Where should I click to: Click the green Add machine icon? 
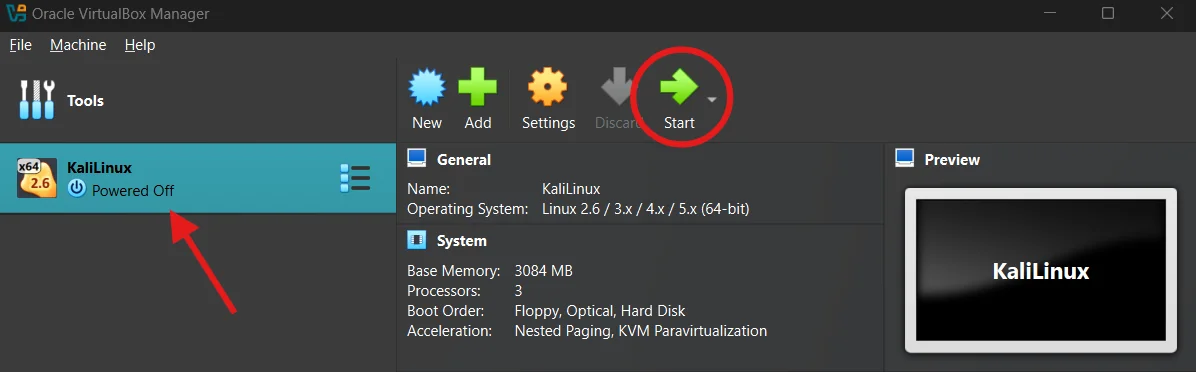[477, 87]
